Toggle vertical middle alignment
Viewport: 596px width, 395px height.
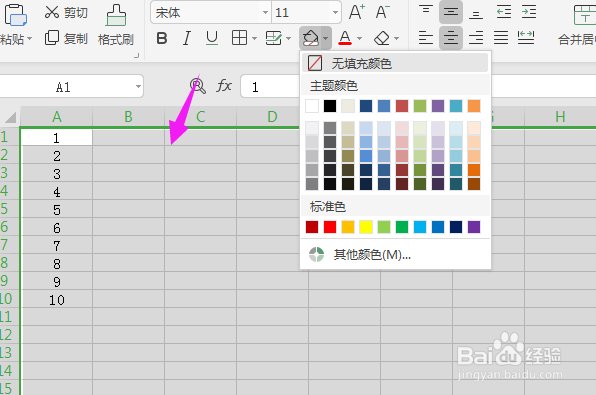[x=451, y=12]
